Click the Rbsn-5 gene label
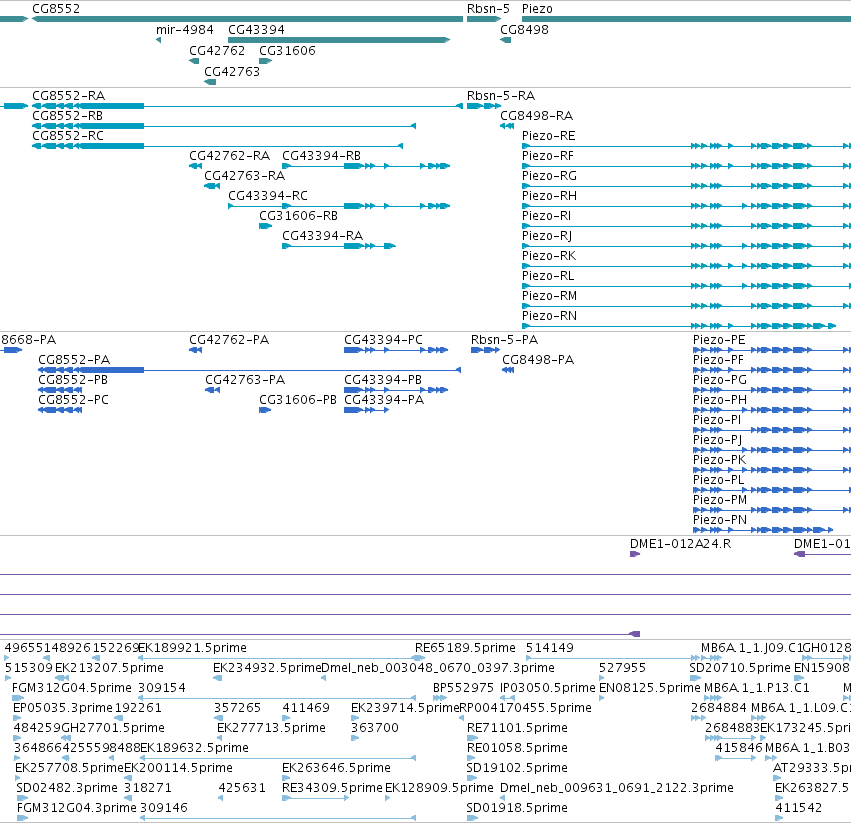Image resolution: width=851 pixels, height=823 pixels. click(x=488, y=9)
